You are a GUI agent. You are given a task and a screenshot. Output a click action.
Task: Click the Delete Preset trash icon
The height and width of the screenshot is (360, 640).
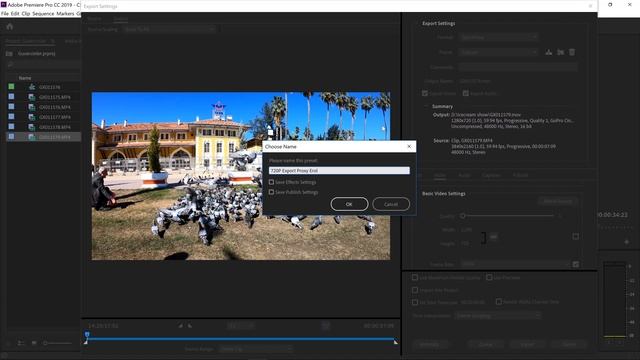pyautogui.click(x=572, y=52)
